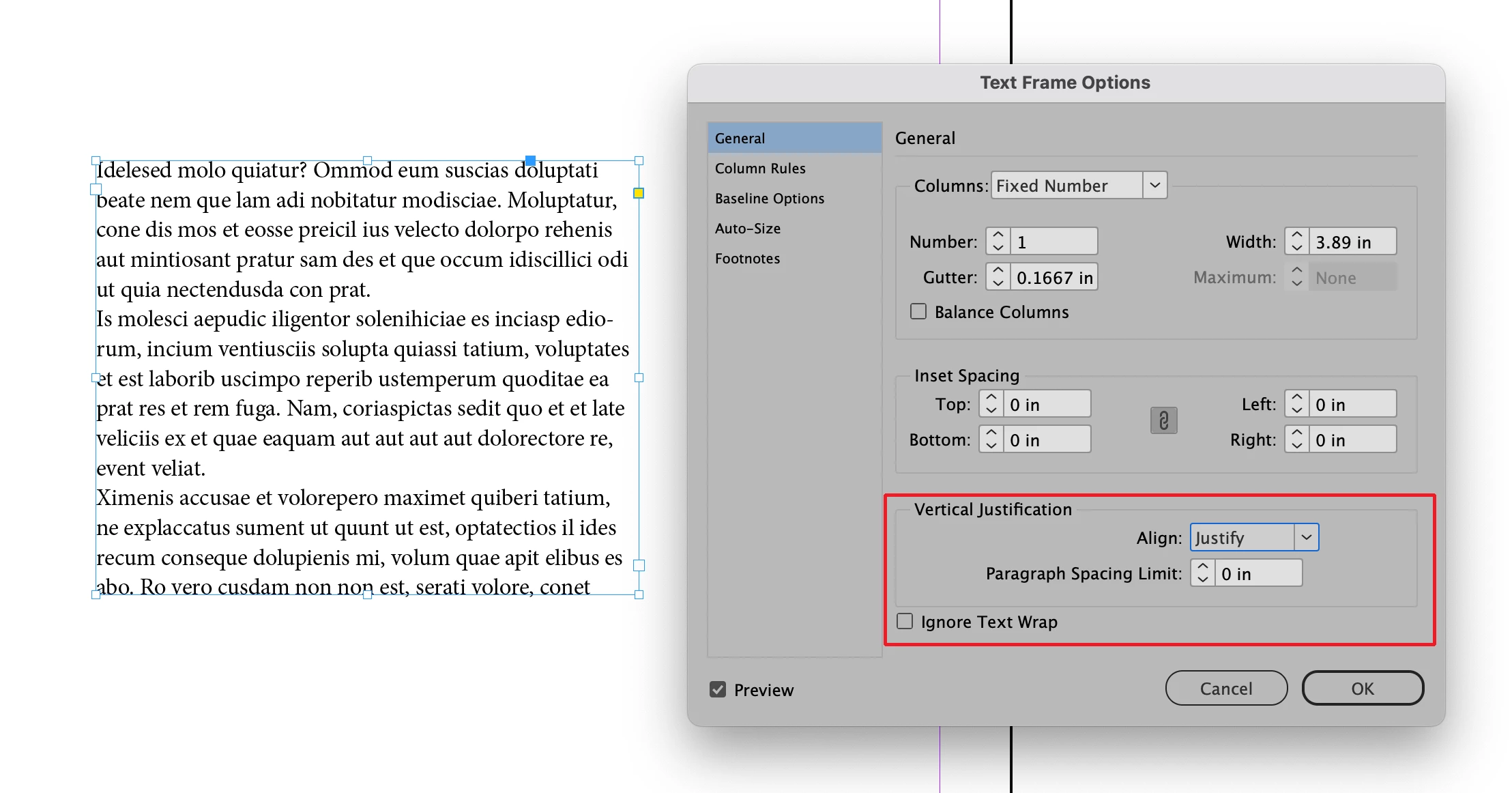
Task: Click the bottom-right corner handle of text frame
Action: click(x=639, y=595)
